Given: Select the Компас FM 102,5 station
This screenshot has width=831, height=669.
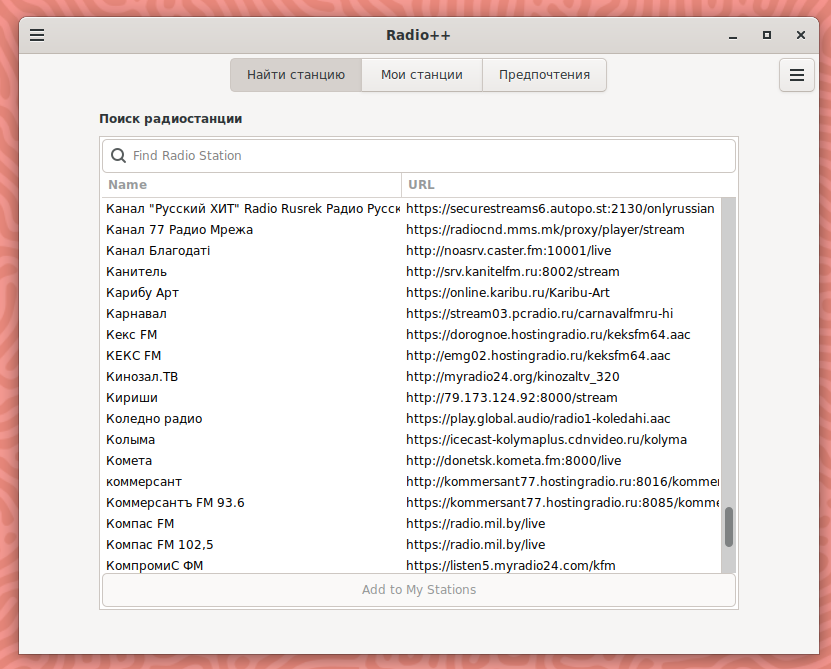Looking at the screenshot, I should click(411, 544).
